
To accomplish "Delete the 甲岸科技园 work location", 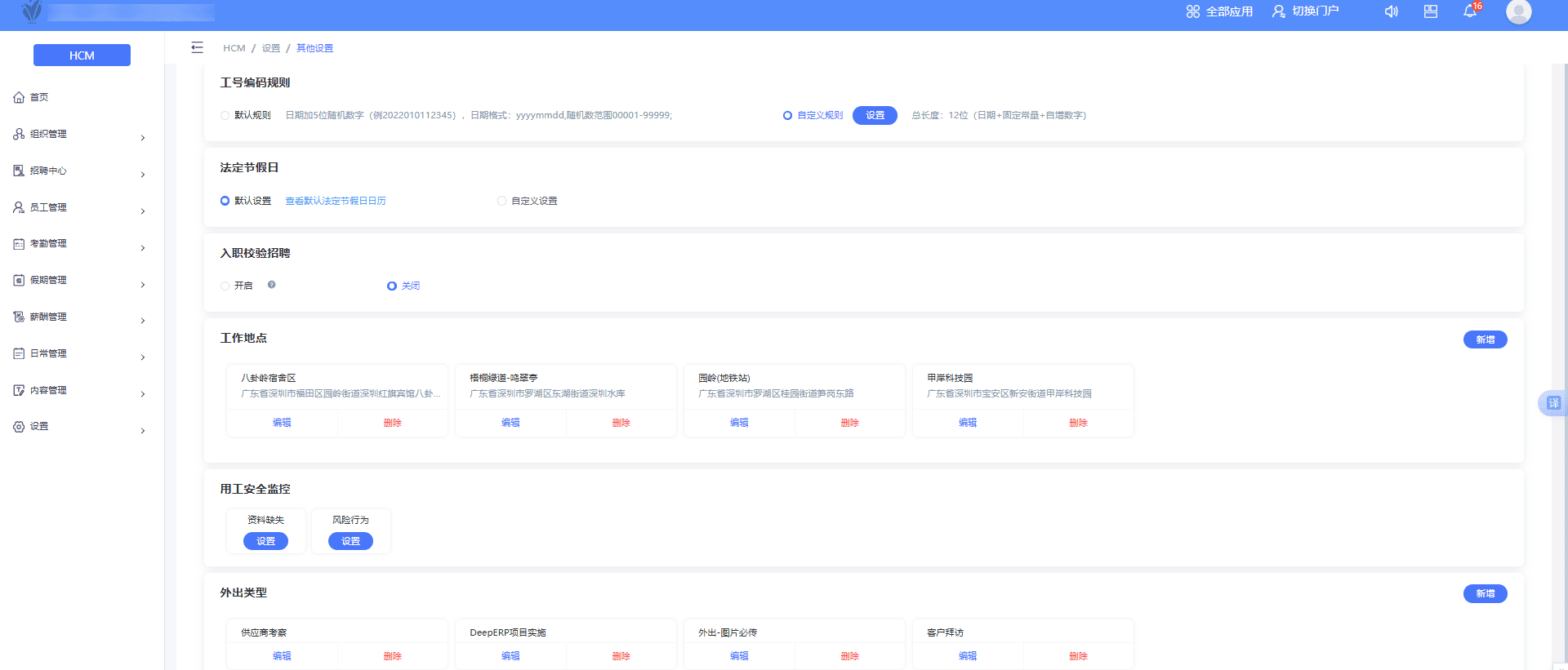I will point(1078,423).
